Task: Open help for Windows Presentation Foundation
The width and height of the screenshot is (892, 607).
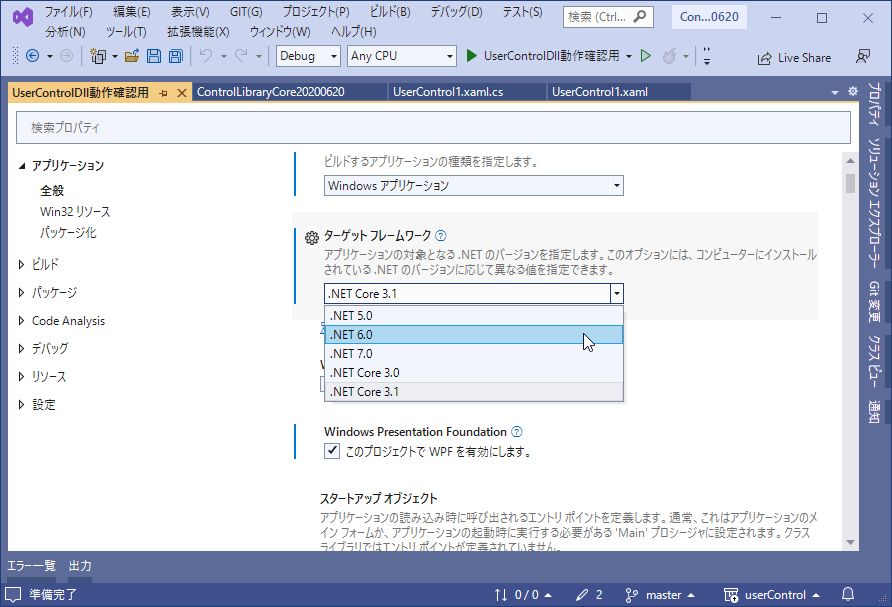Action: [x=517, y=432]
